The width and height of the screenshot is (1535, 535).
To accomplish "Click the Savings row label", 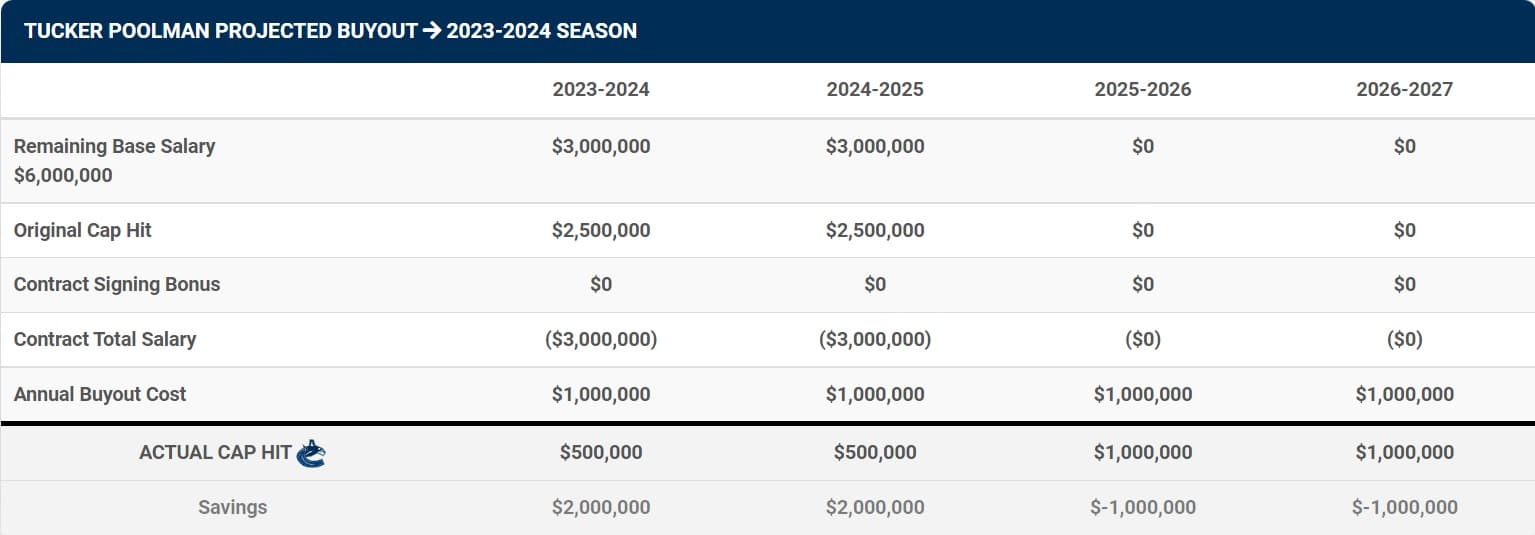I will [232, 507].
